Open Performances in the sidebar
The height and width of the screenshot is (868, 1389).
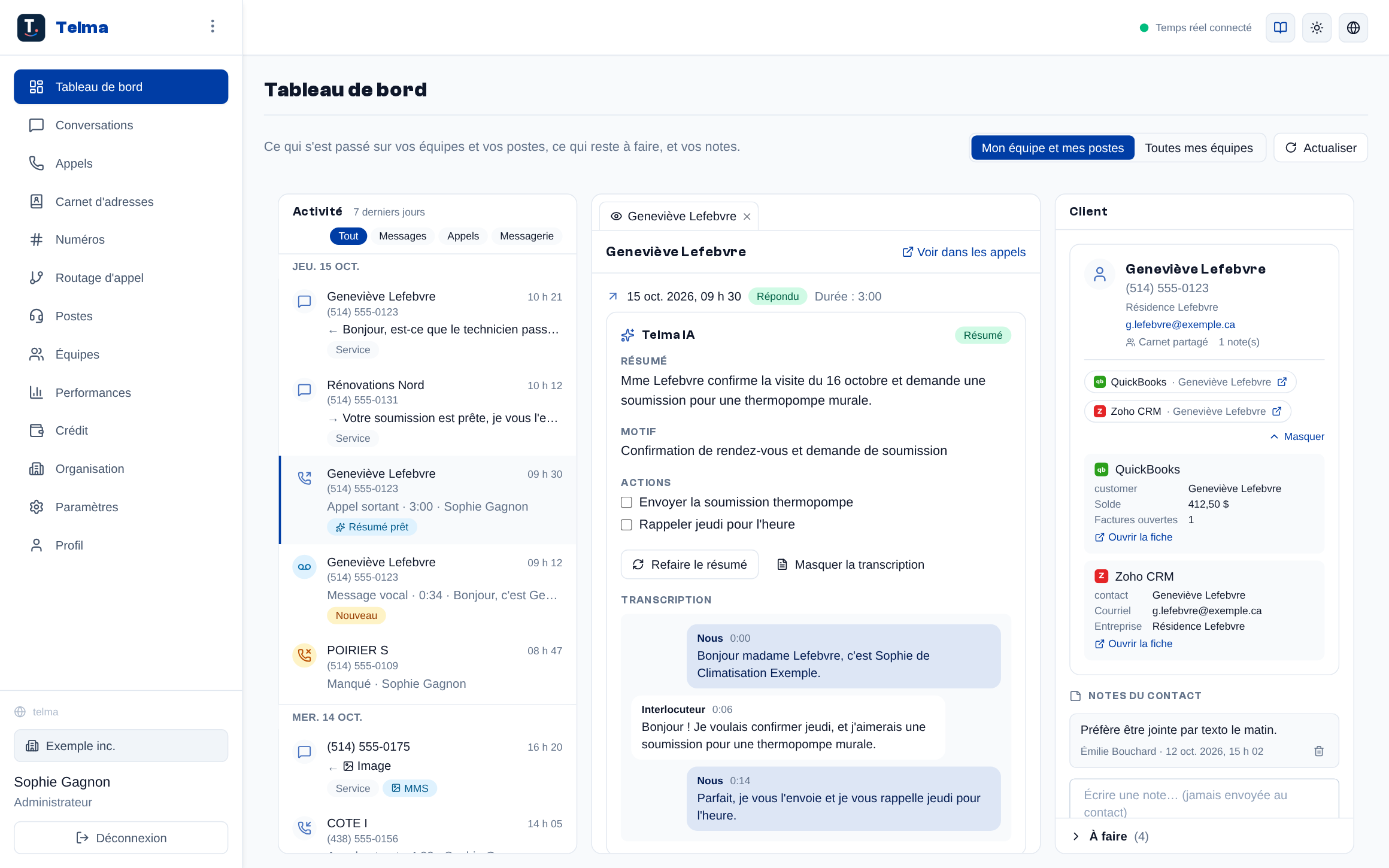pos(121,393)
